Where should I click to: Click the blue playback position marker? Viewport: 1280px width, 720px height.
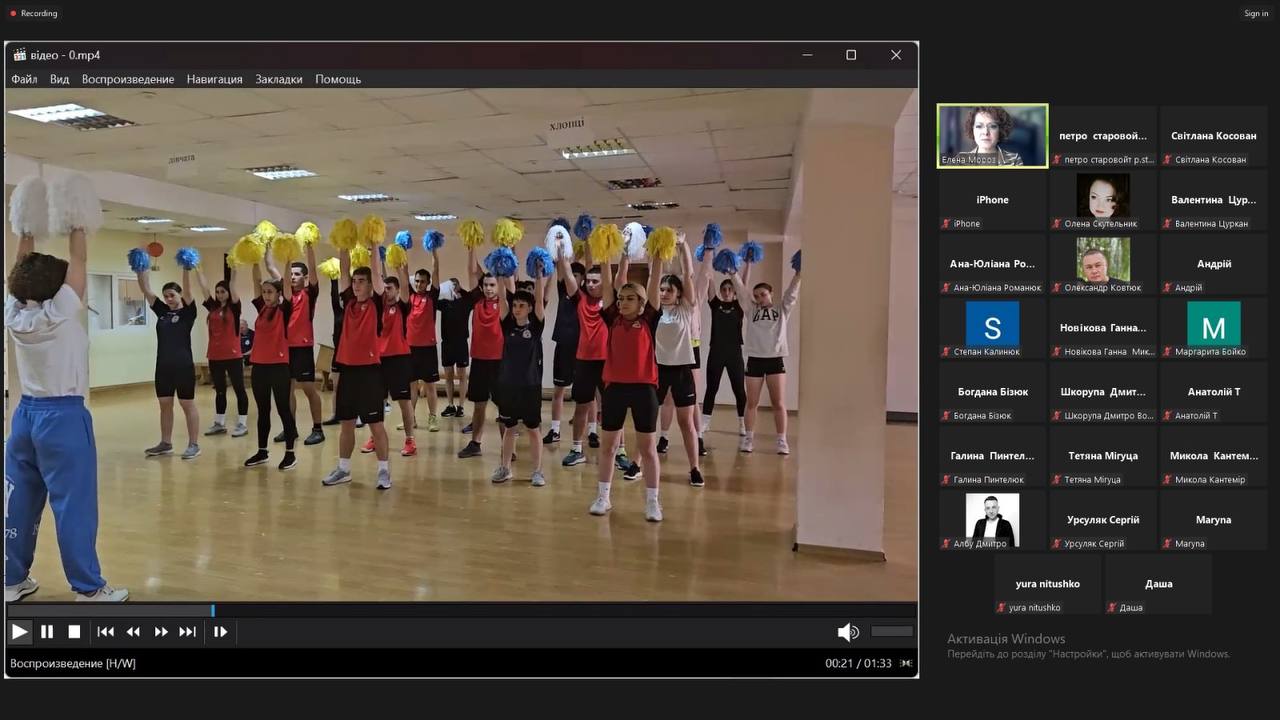pyautogui.click(x=213, y=610)
